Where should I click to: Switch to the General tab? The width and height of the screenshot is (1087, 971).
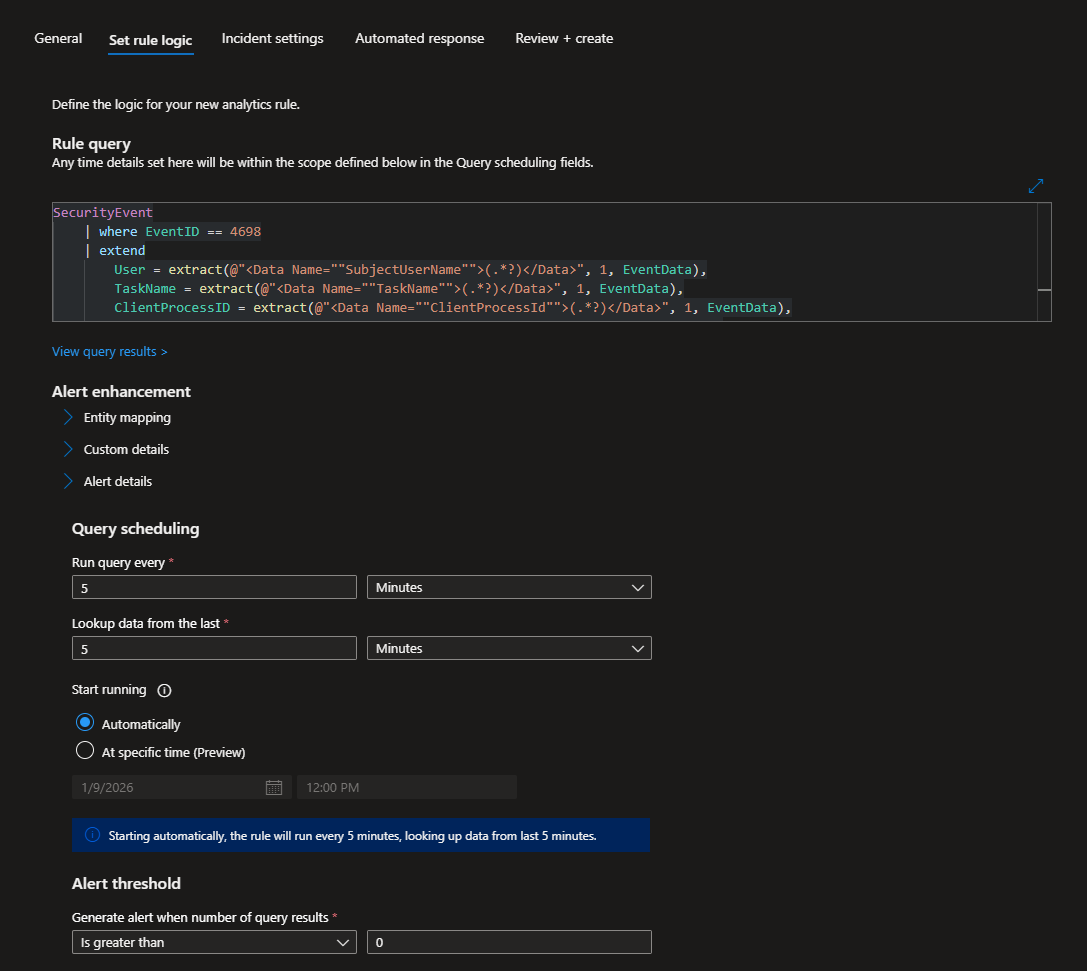pyautogui.click(x=58, y=38)
